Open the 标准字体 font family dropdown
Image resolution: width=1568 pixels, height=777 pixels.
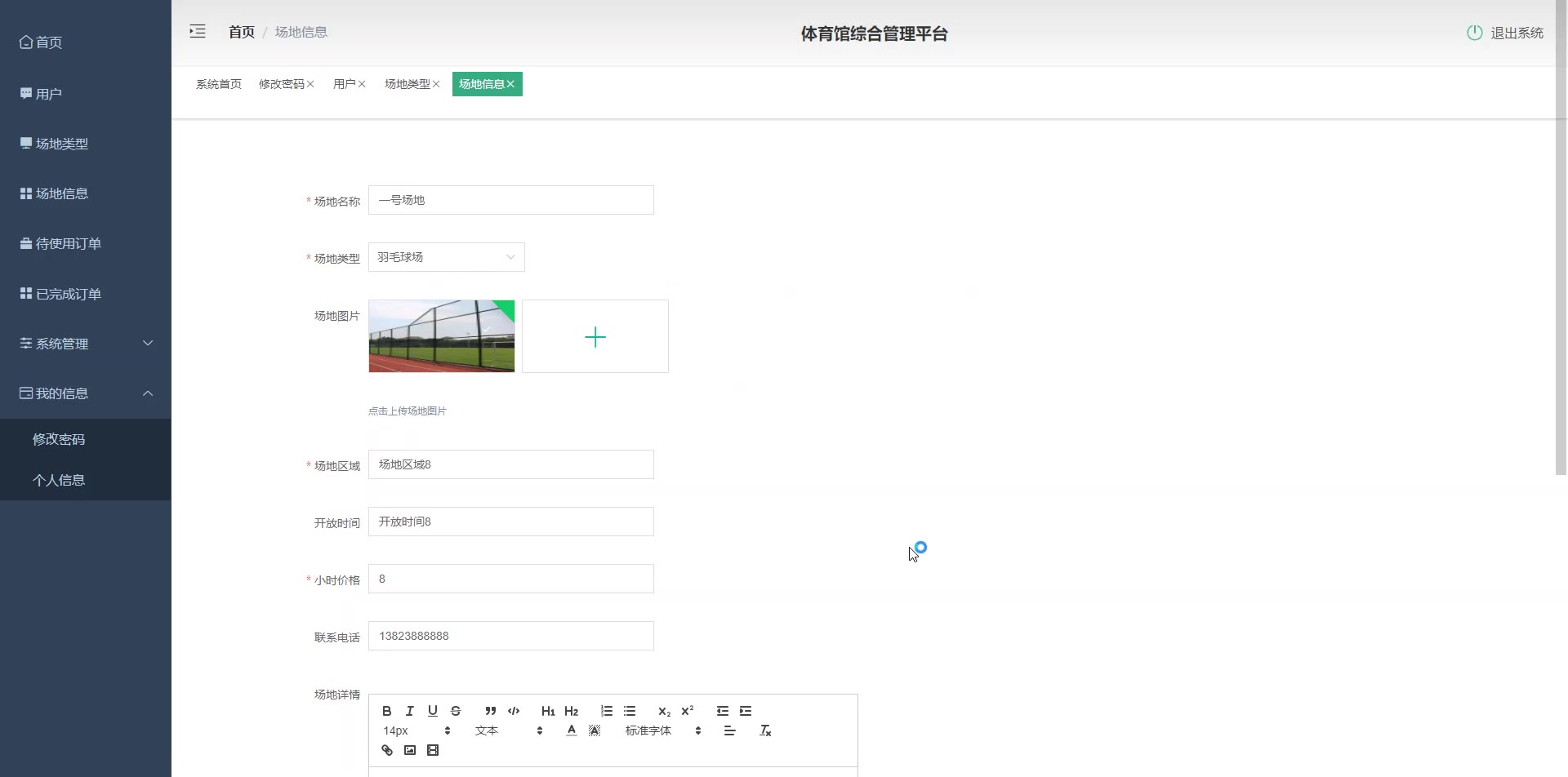point(663,730)
